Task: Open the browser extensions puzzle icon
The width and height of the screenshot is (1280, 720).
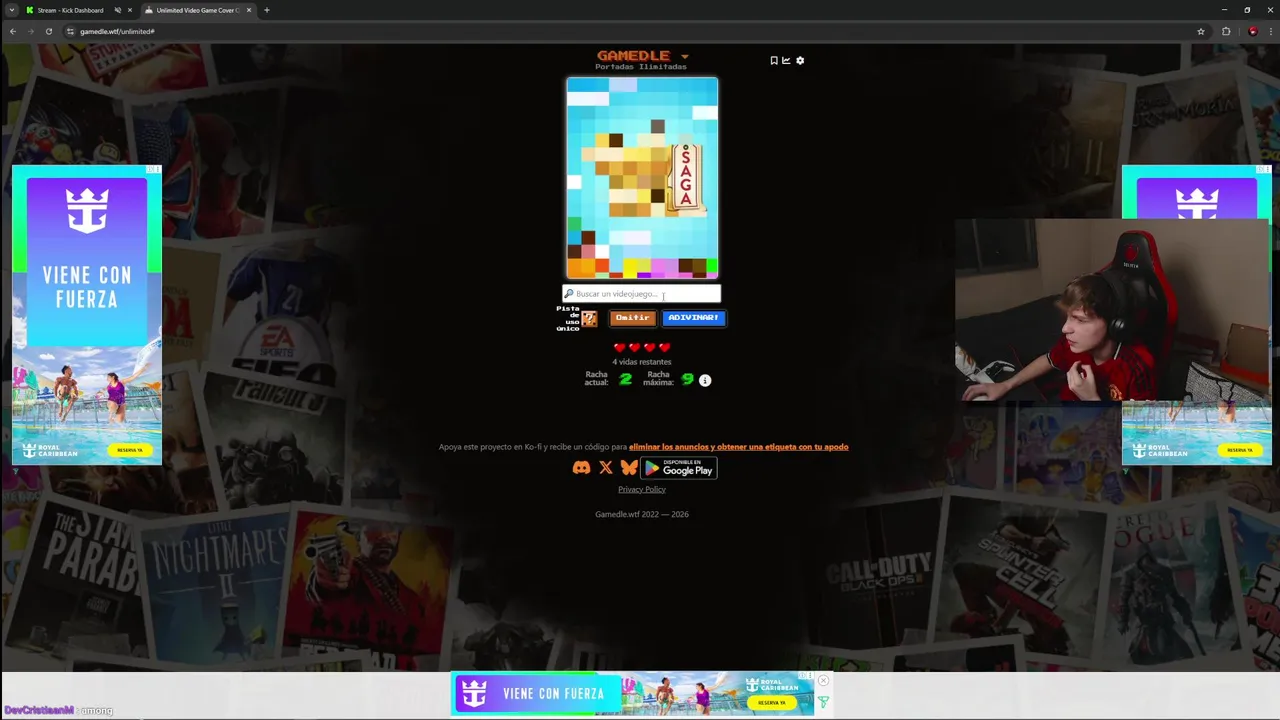Action: 1226,31
